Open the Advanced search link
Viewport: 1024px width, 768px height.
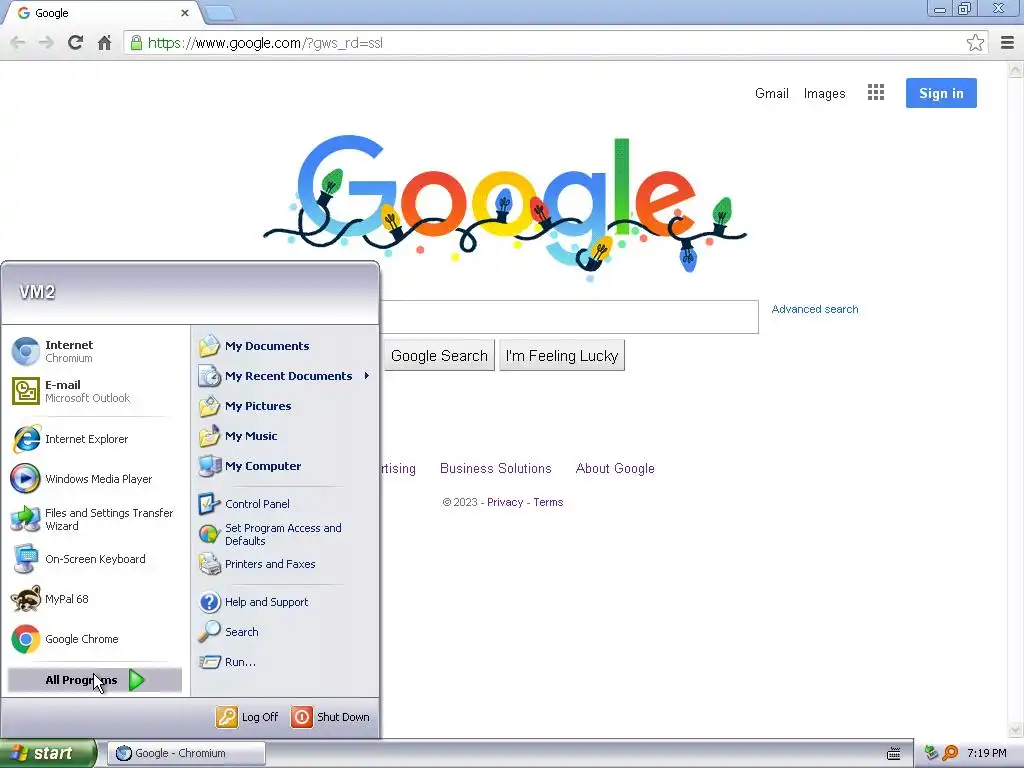(x=815, y=309)
